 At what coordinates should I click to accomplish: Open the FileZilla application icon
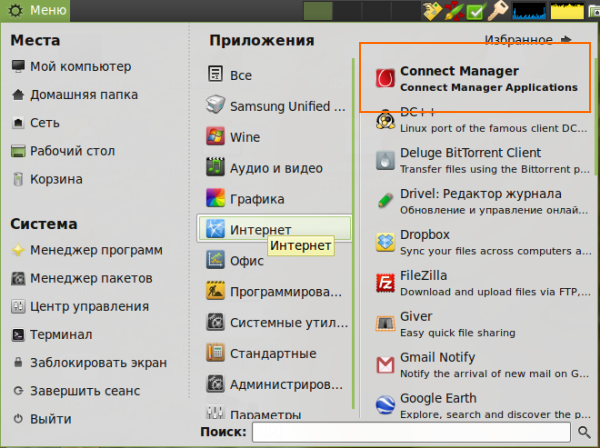pos(386,283)
